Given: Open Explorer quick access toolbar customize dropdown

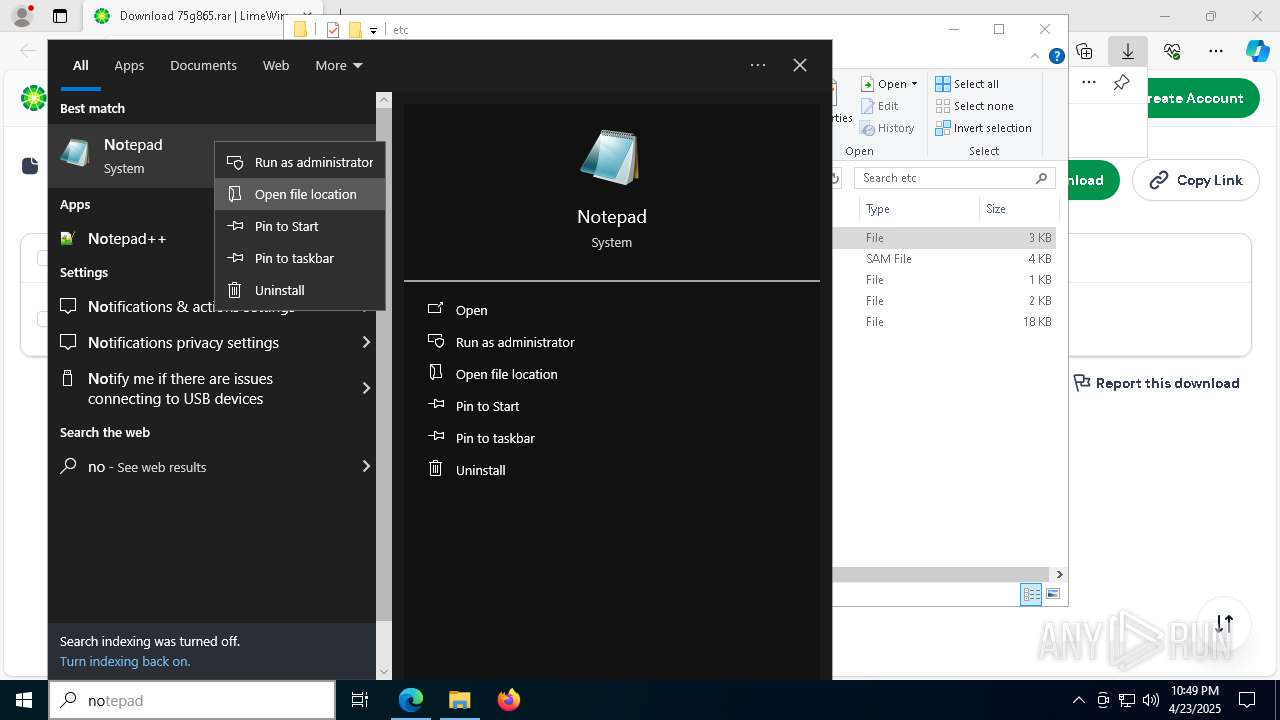Looking at the screenshot, I should coord(373,30).
